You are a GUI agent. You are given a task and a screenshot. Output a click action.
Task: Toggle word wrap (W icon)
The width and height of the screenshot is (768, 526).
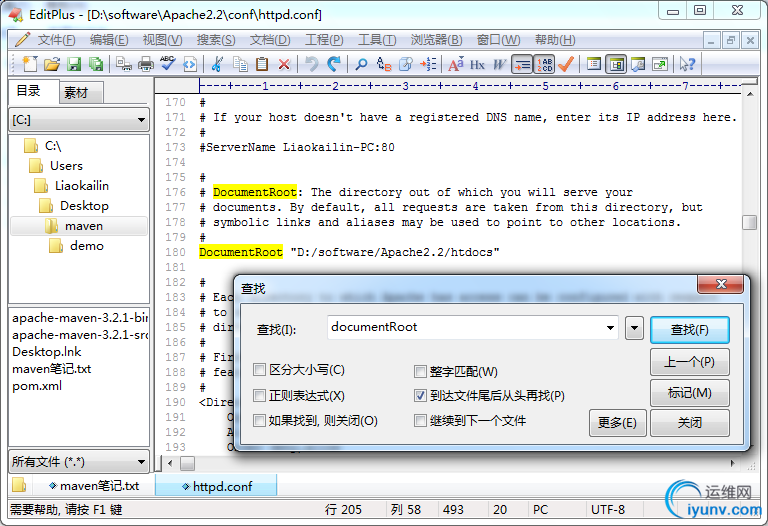[x=499, y=64]
